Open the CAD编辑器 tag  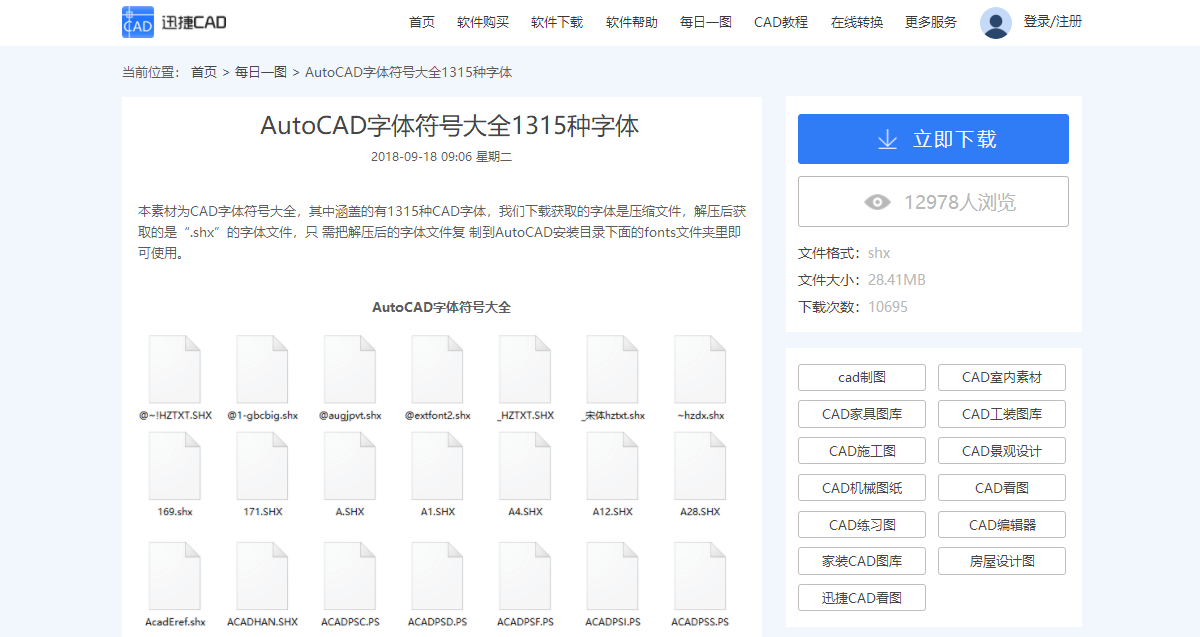tap(1002, 525)
